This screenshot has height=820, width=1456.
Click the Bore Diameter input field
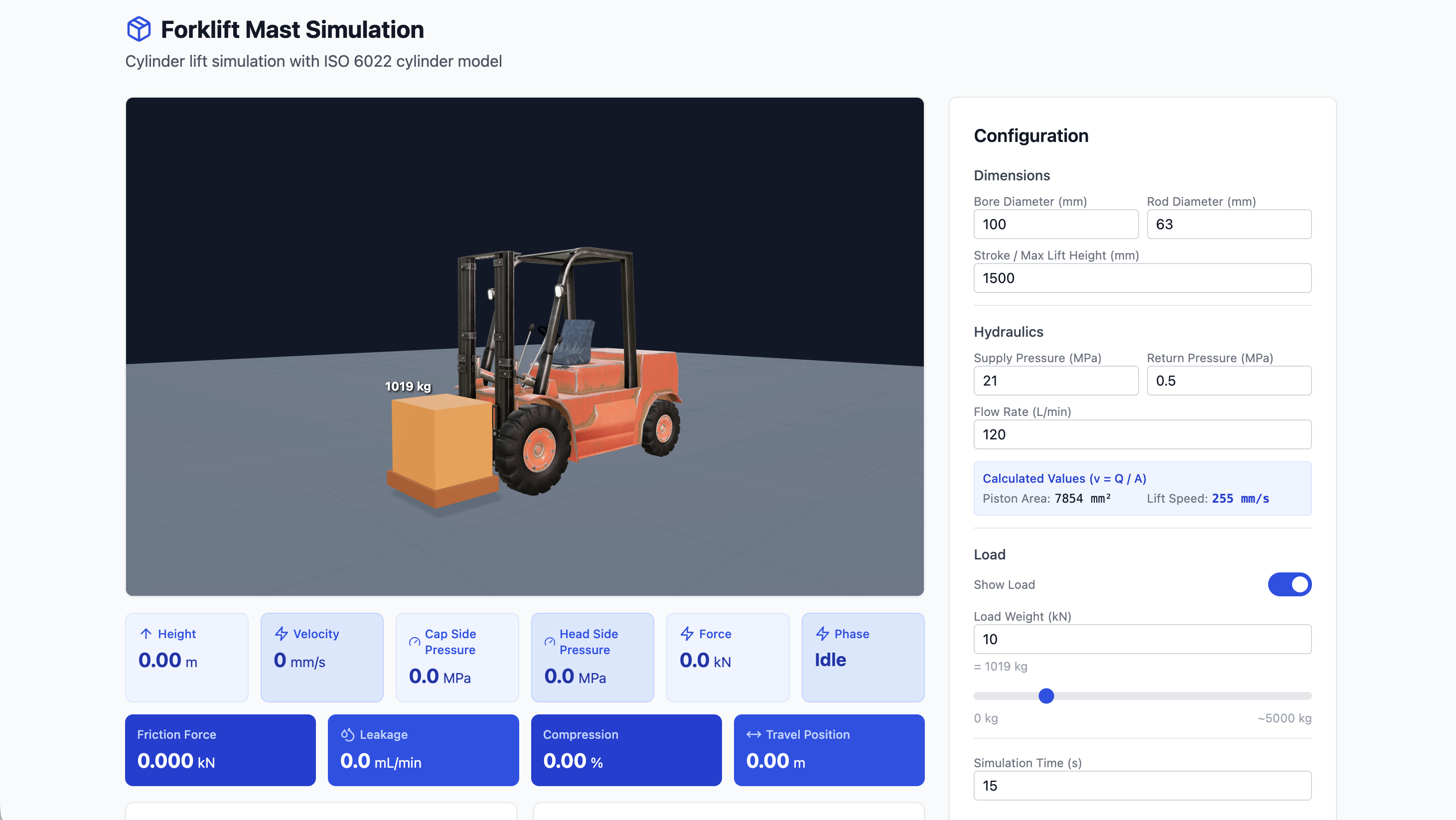1055,224
